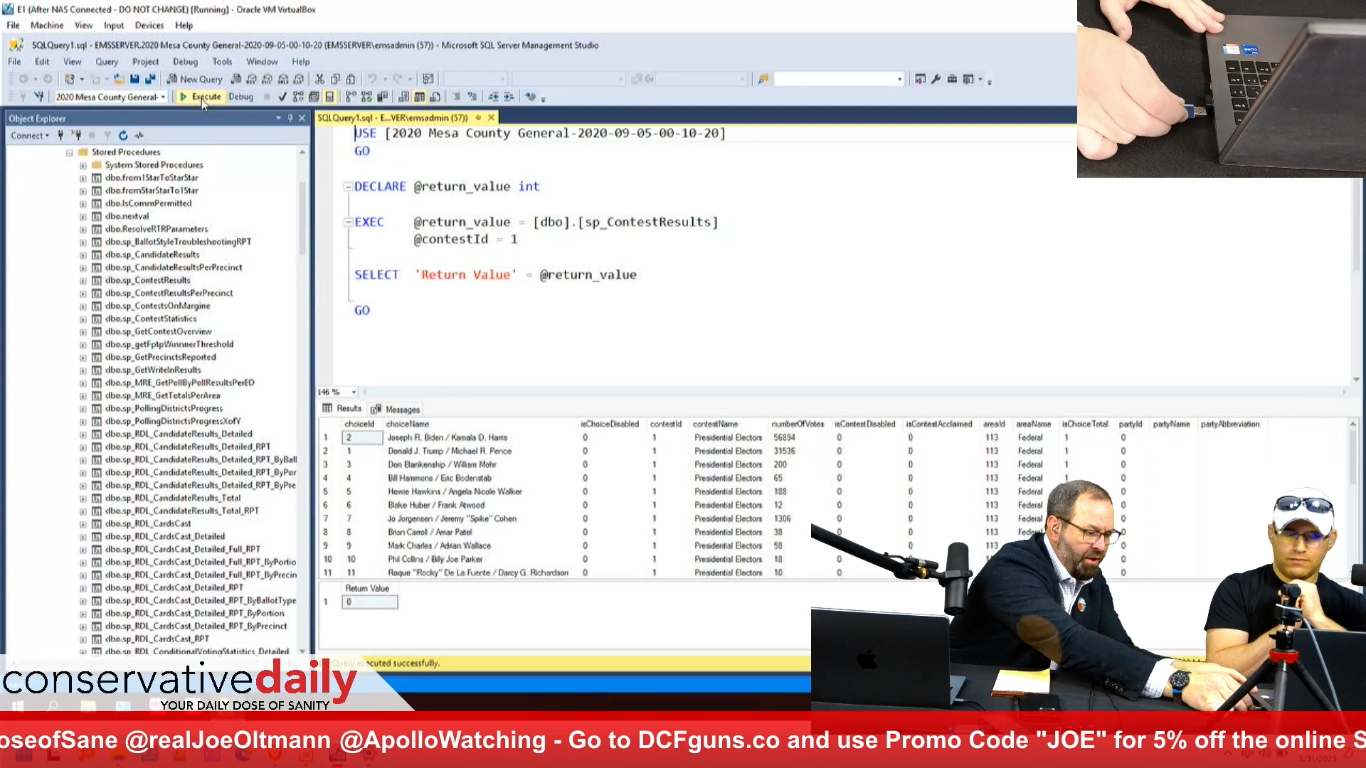This screenshot has height=768, width=1366.
Task: Click the Quick Launch search field
Action: [x=838, y=79]
